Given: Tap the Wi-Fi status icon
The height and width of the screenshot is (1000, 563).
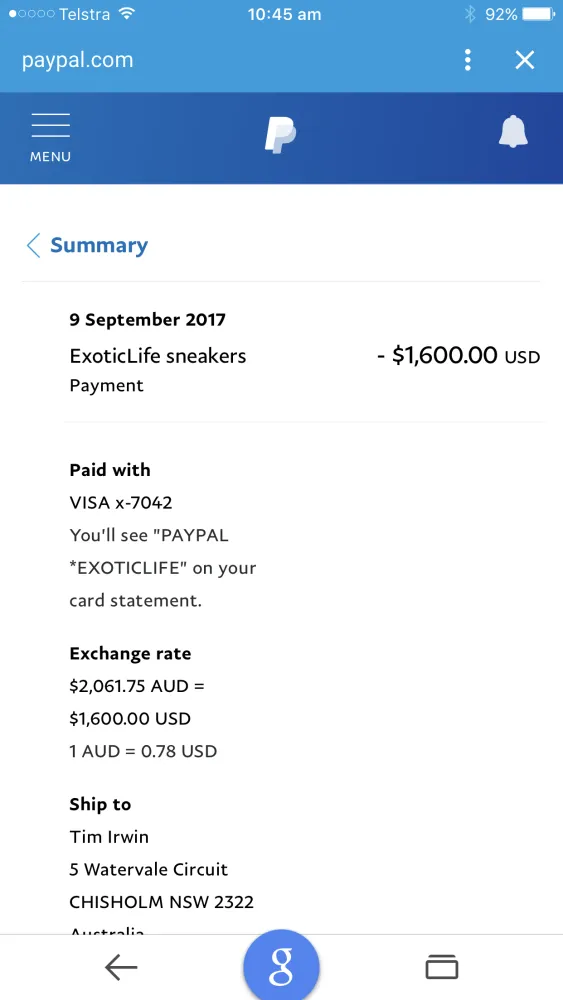Looking at the screenshot, I should coord(128,13).
